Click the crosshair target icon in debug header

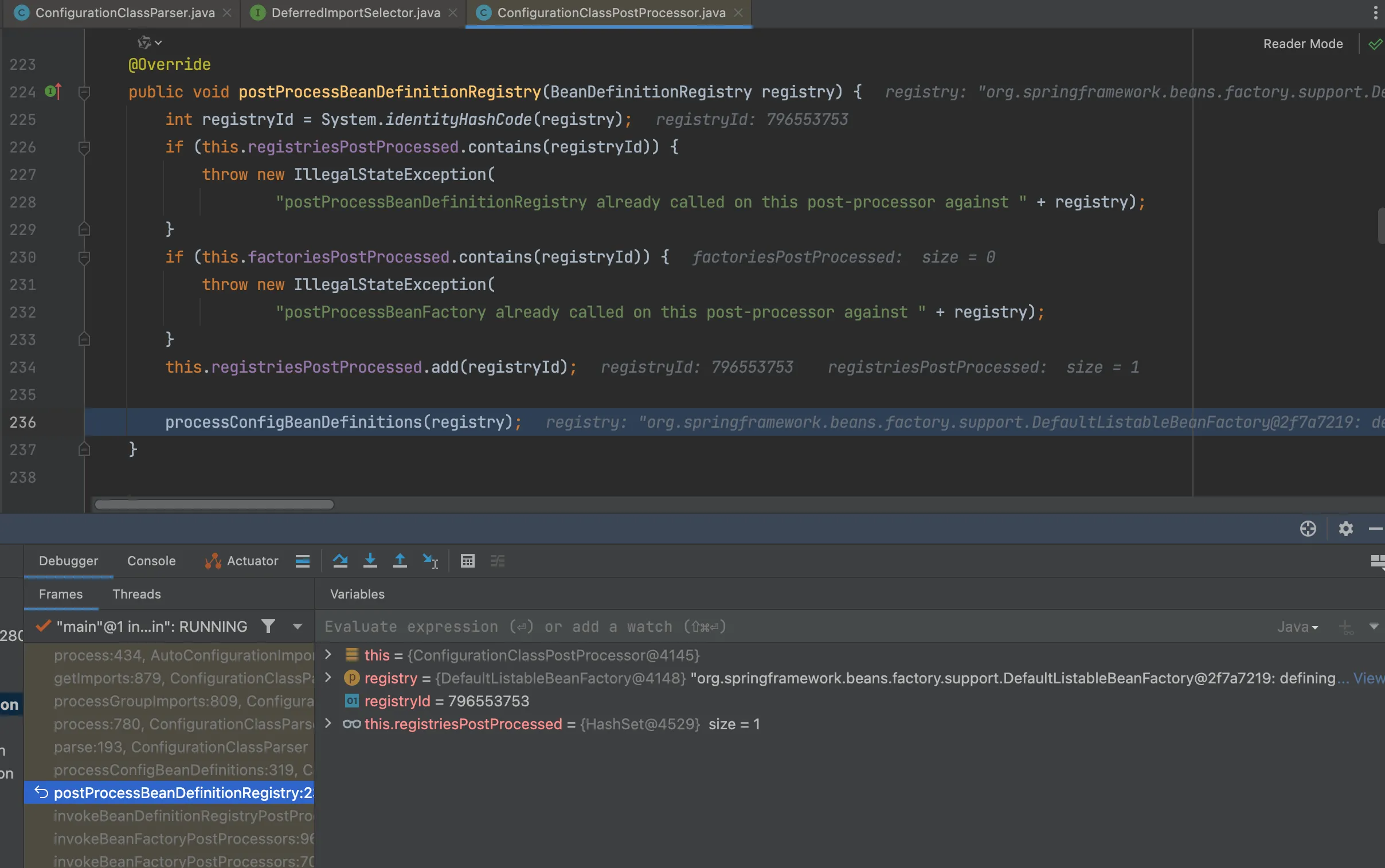click(x=1308, y=529)
